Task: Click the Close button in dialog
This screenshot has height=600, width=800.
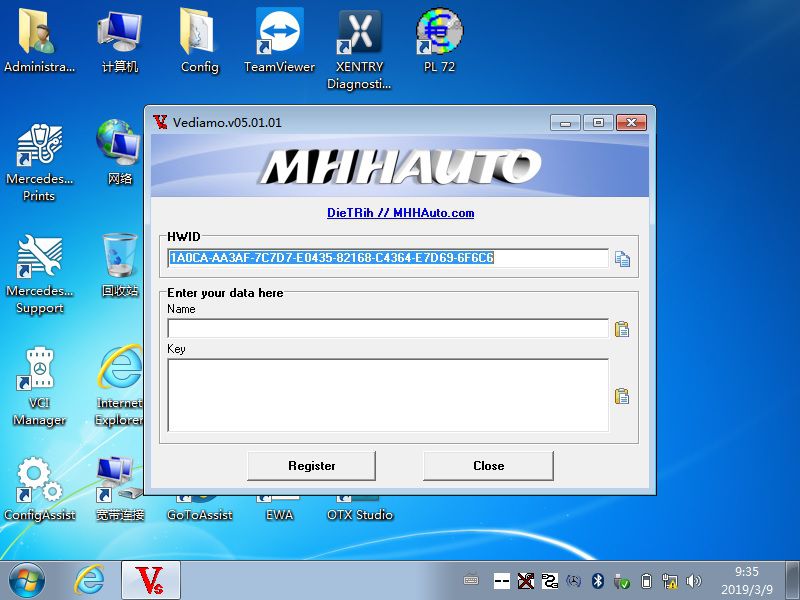Action: pos(488,466)
